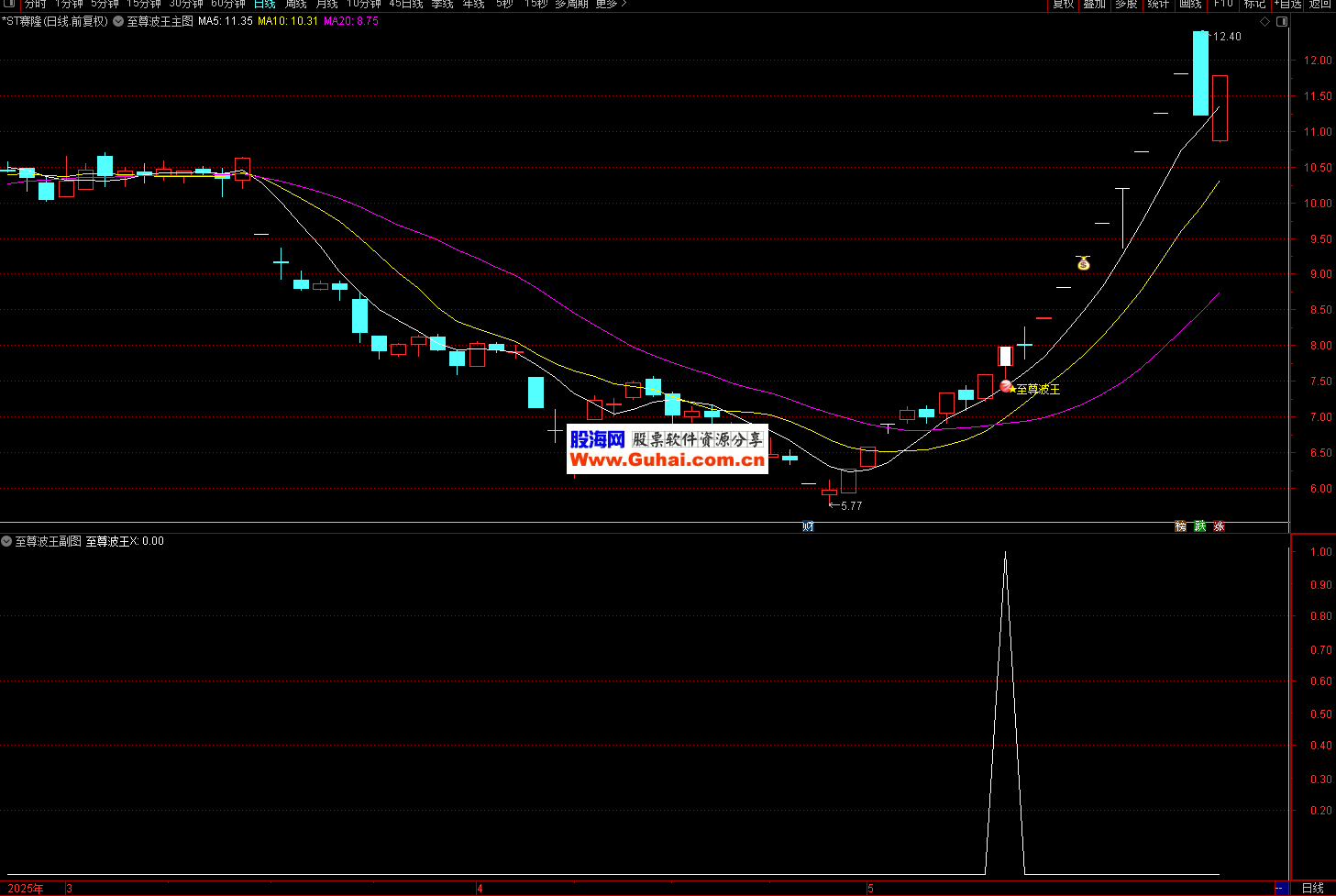Click the 榜 ranking marker icon
The height and width of the screenshot is (896, 1336).
coord(1180,526)
